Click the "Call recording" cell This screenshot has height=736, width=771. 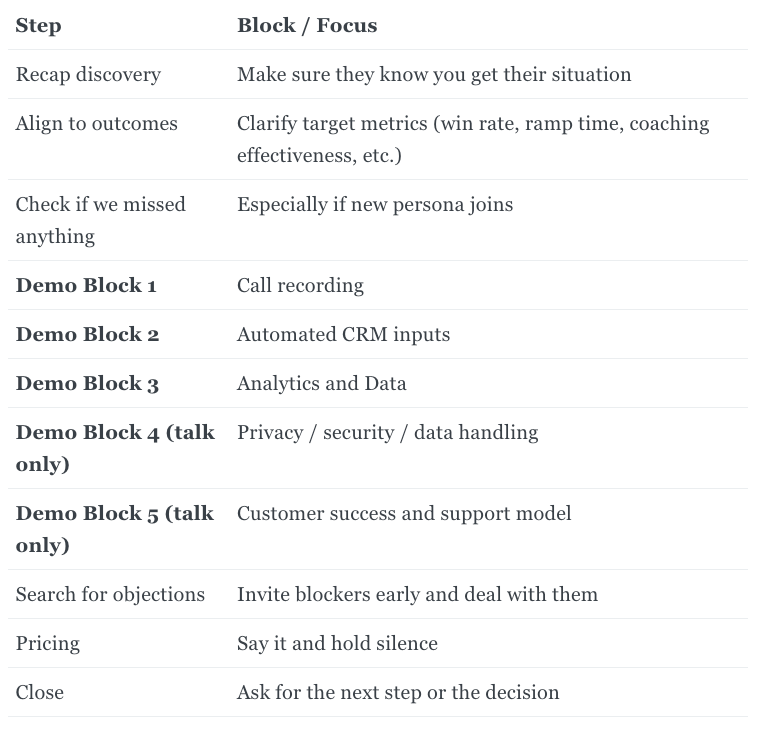[x=300, y=286]
